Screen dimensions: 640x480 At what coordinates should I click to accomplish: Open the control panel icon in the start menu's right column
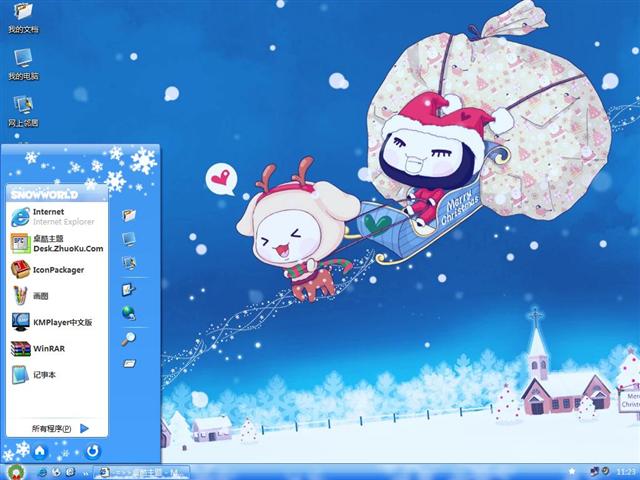tap(129, 290)
